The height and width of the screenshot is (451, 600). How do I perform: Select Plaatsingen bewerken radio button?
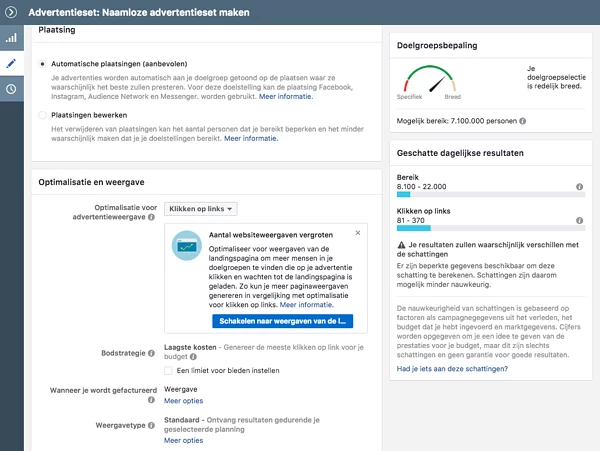pyautogui.click(x=42, y=115)
